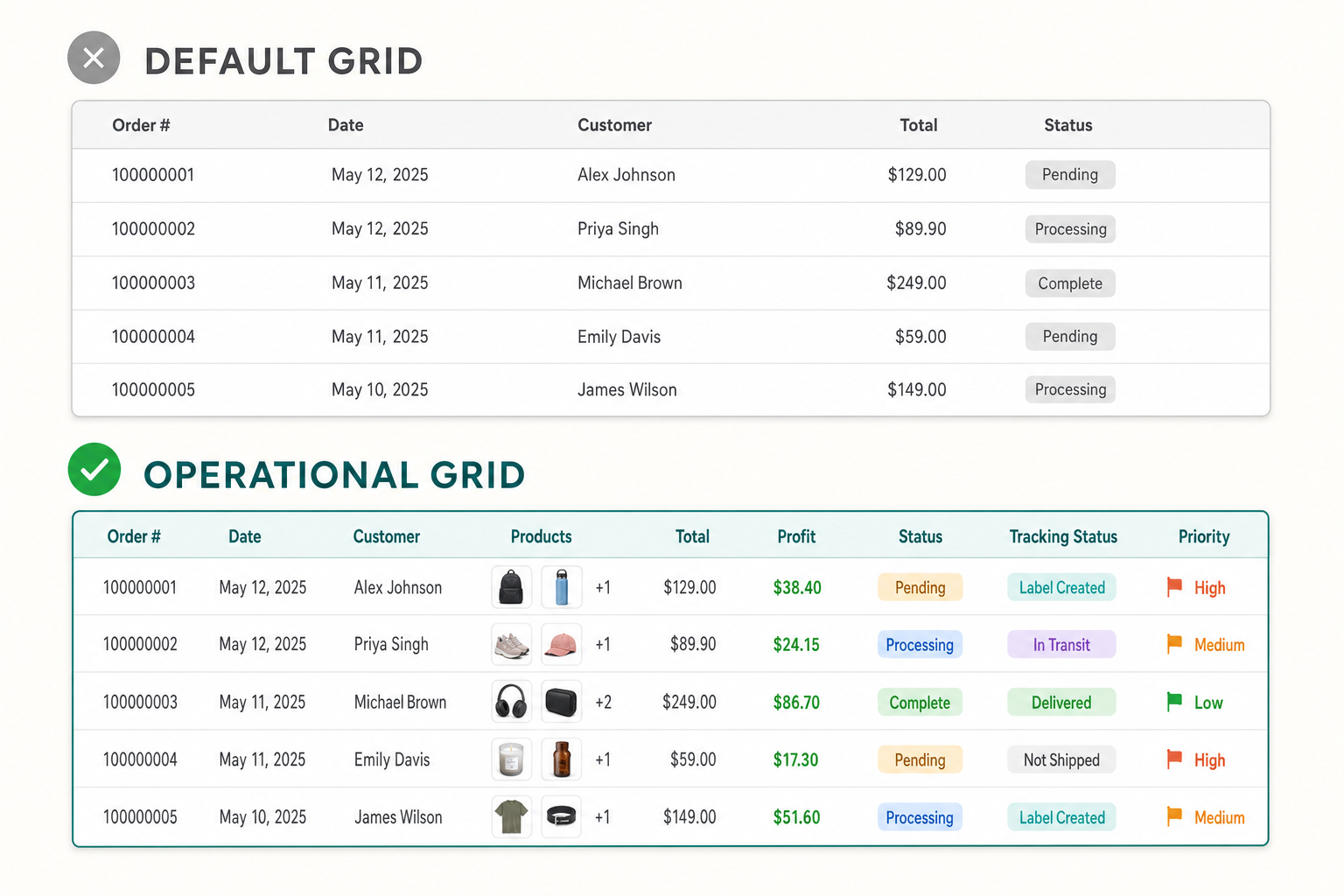The height and width of the screenshot is (896, 1344).
Task: Click gray Processing badge for Priya Singh in Default Grid
Action: pos(1070,229)
